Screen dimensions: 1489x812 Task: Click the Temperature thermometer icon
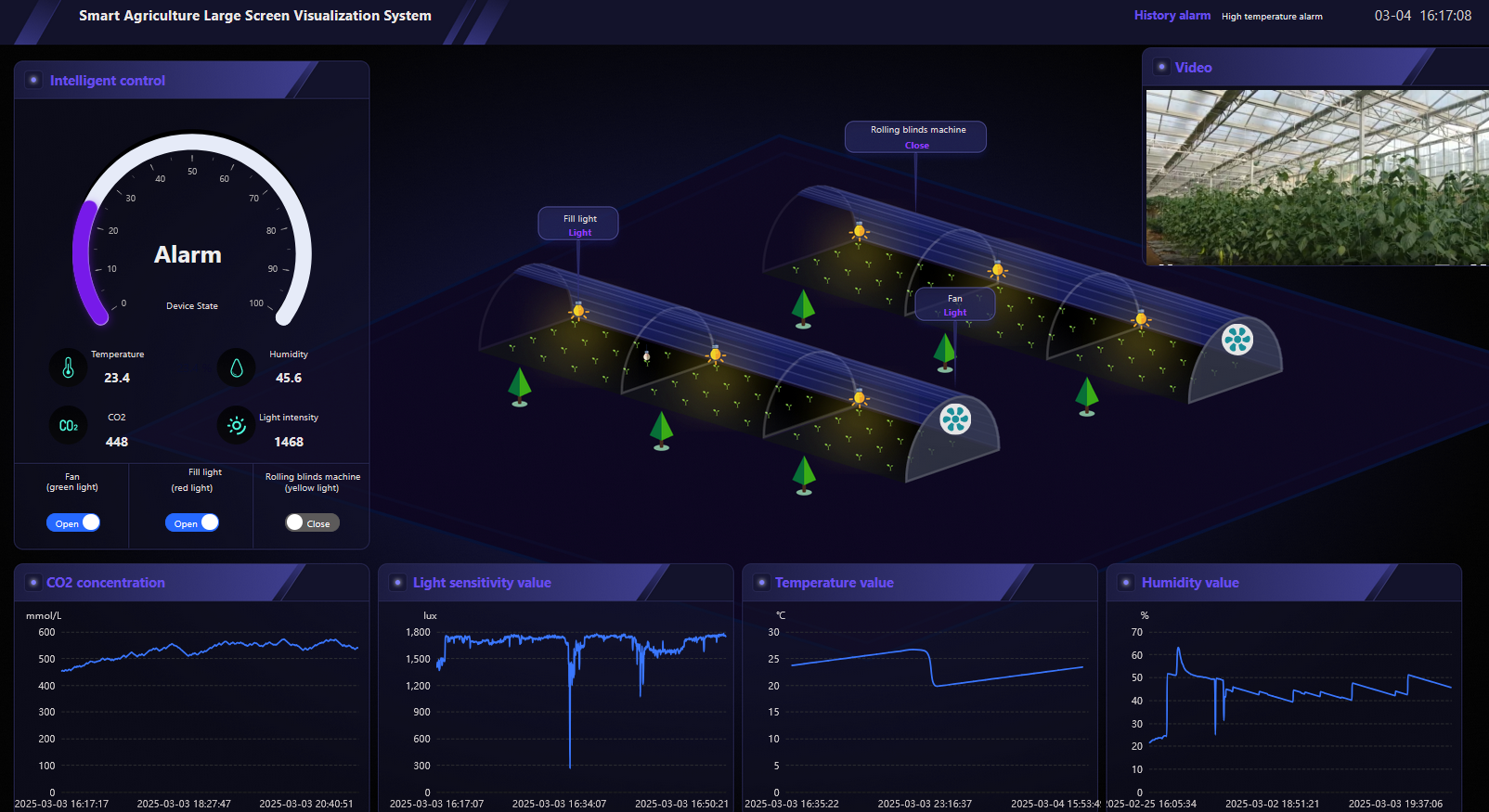(68, 367)
